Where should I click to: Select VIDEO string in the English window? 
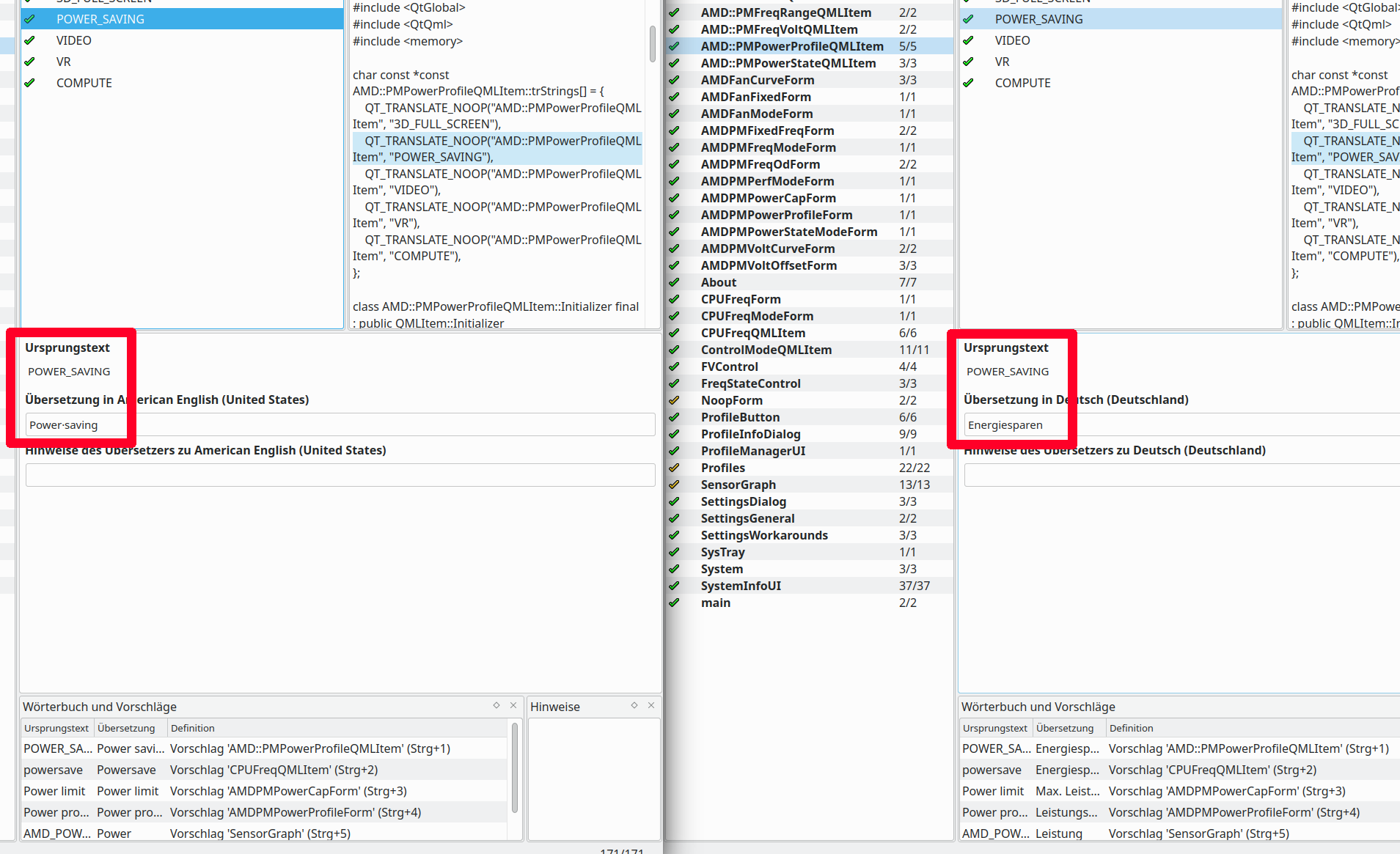point(182,40)
